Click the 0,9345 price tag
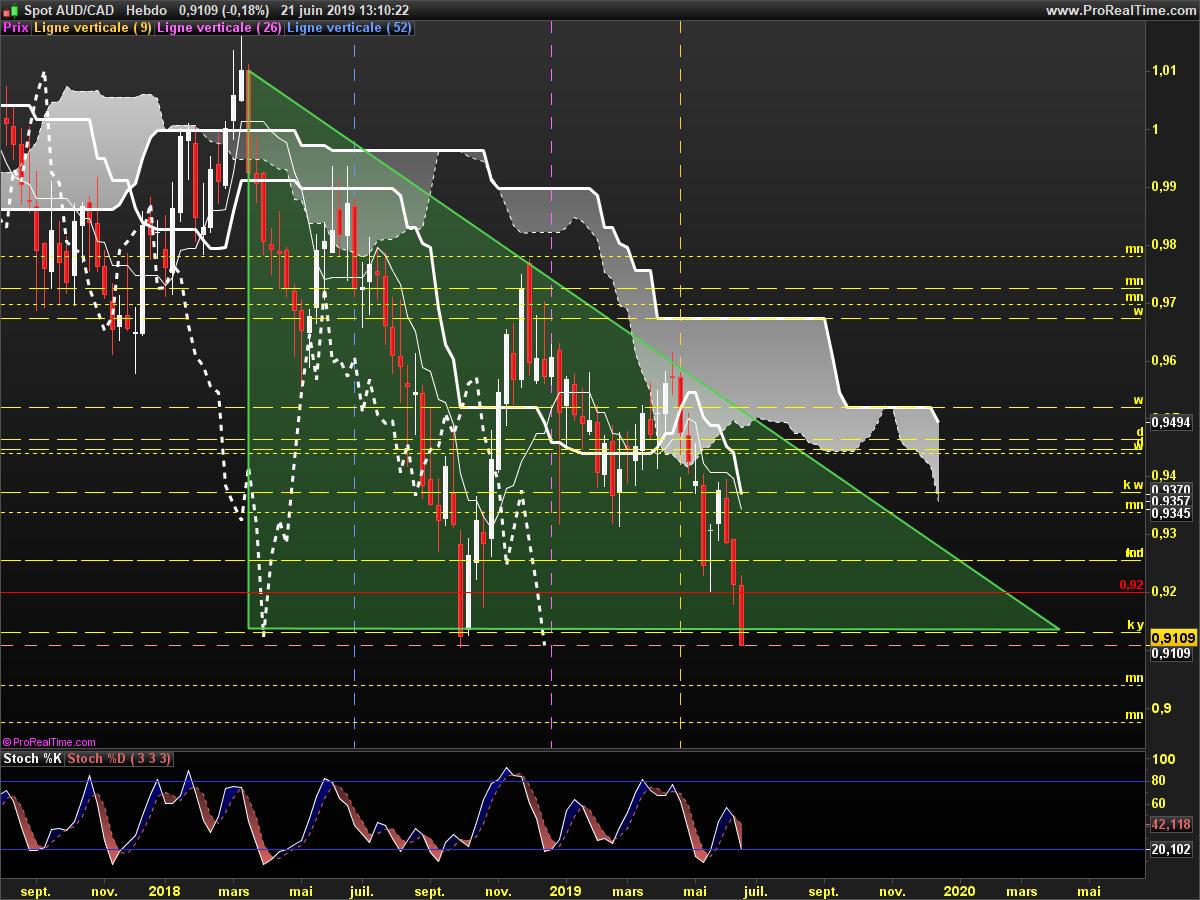Image resolution: width=1200 pixels, height=900 pixels. tap(1169, 513)
